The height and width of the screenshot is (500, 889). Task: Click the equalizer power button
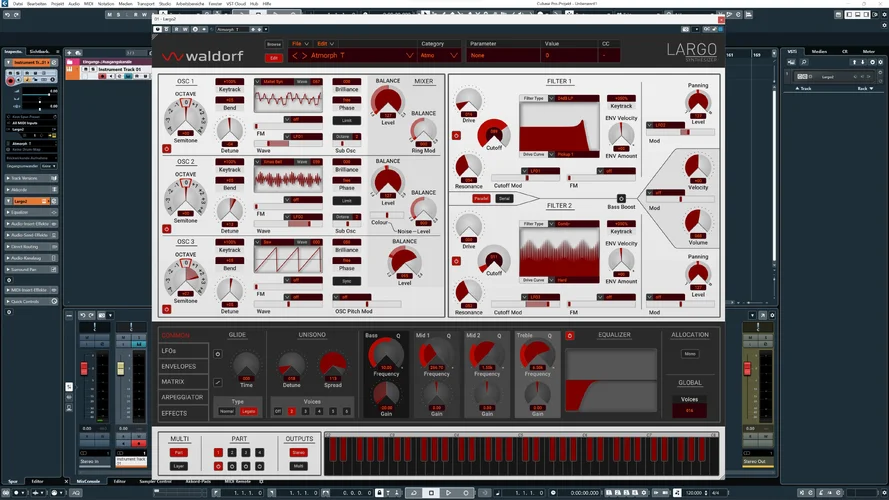tap(570, 336)
